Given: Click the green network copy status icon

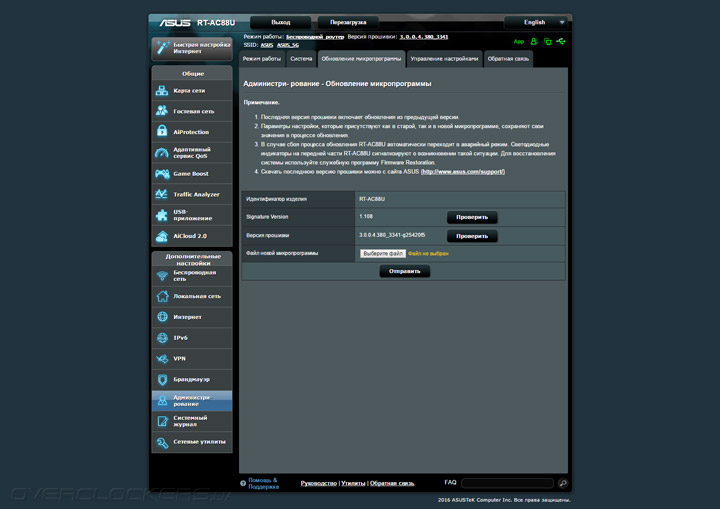Looking at the screenshot, I should (547, 41).
